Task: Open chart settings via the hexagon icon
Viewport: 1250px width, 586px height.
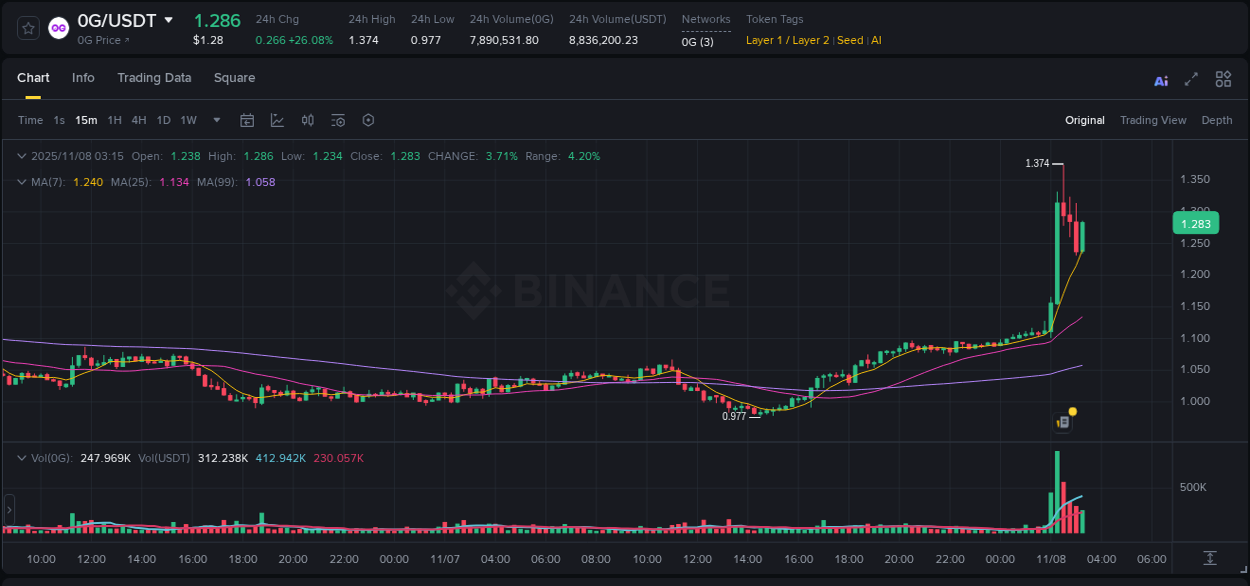Action: (x=368, y=119)
